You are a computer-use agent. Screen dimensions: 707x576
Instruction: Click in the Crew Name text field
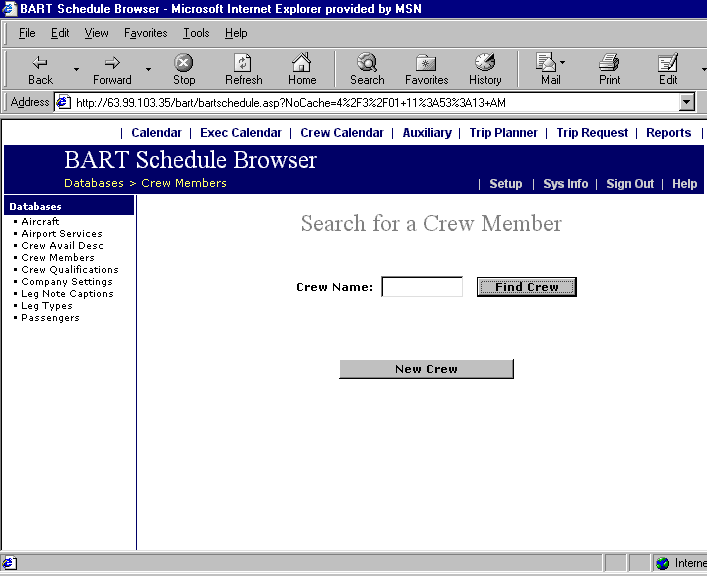[422, 287]
